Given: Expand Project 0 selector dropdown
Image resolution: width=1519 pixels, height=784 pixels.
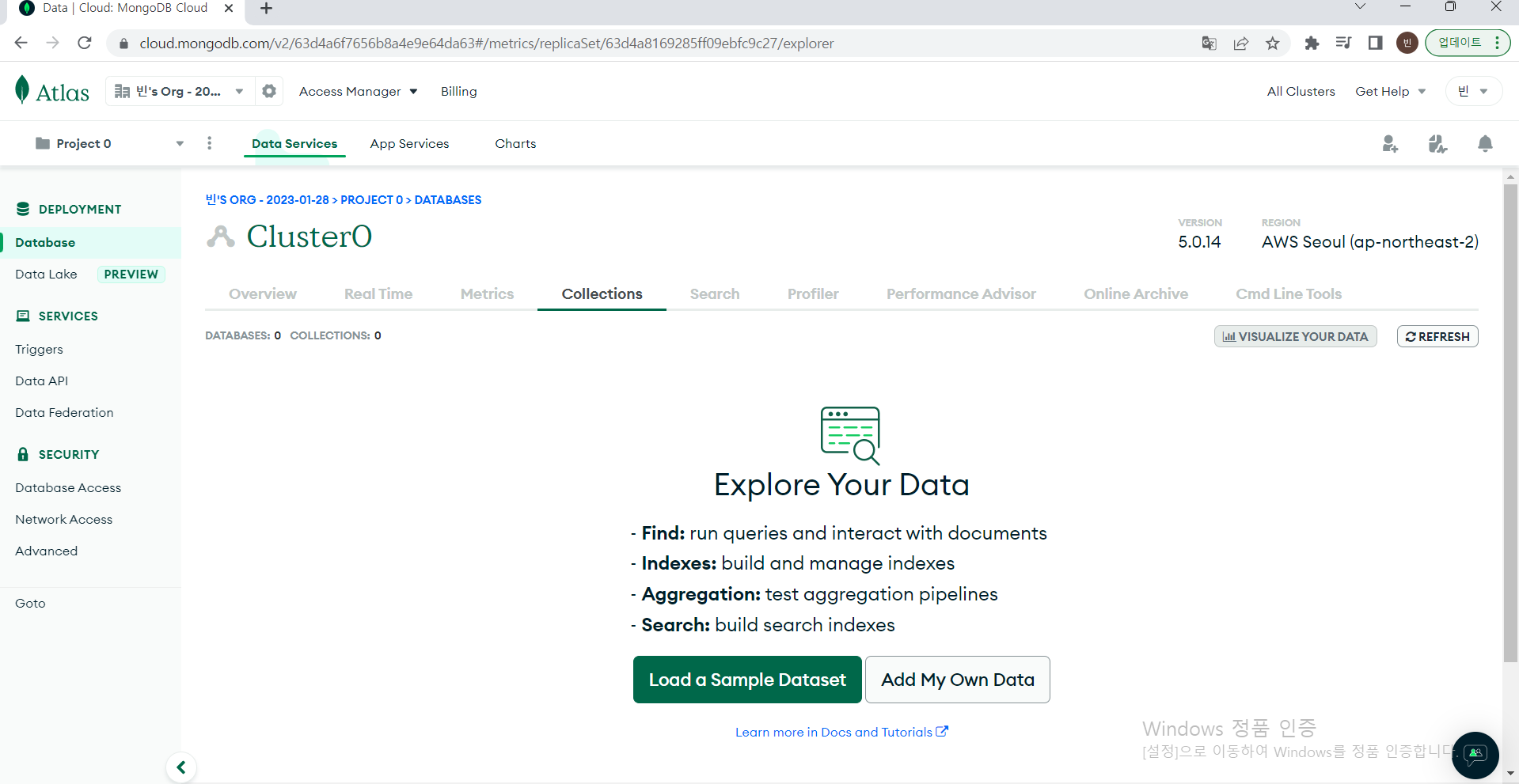Looking at the screenshot, I should (109, 143).
